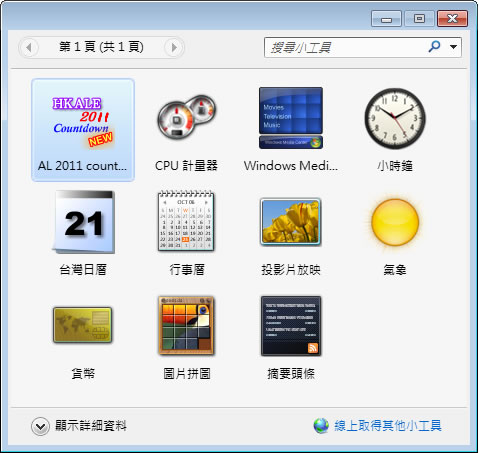The image size is (479, 453).
Task: Click the 台灣日曆 label
Action: pyautogui.click(x=83, y=269)
